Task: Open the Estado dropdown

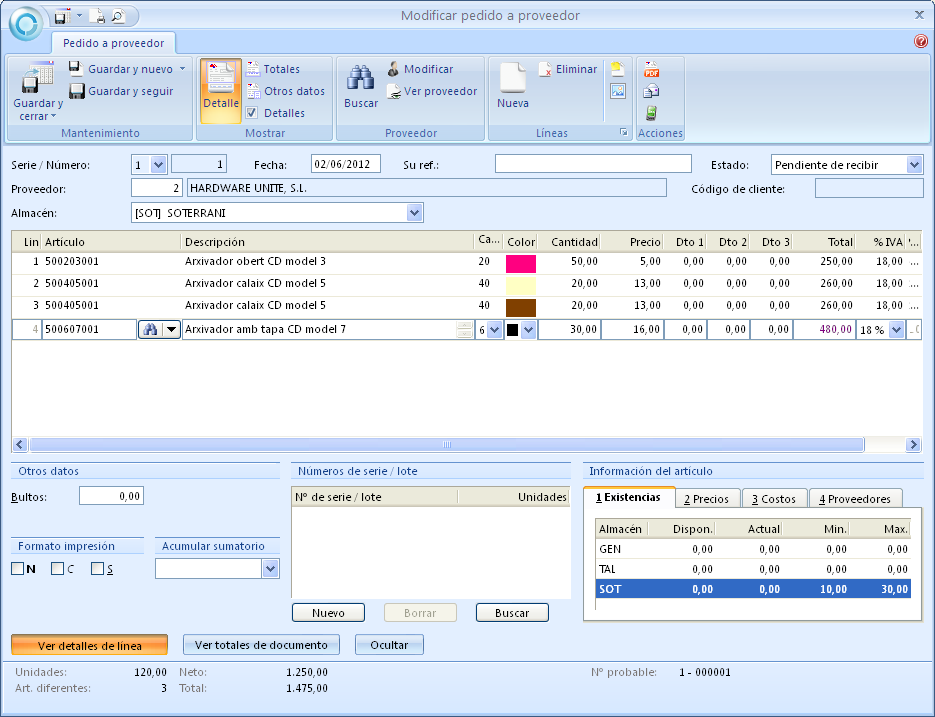Action: [914, 164]
